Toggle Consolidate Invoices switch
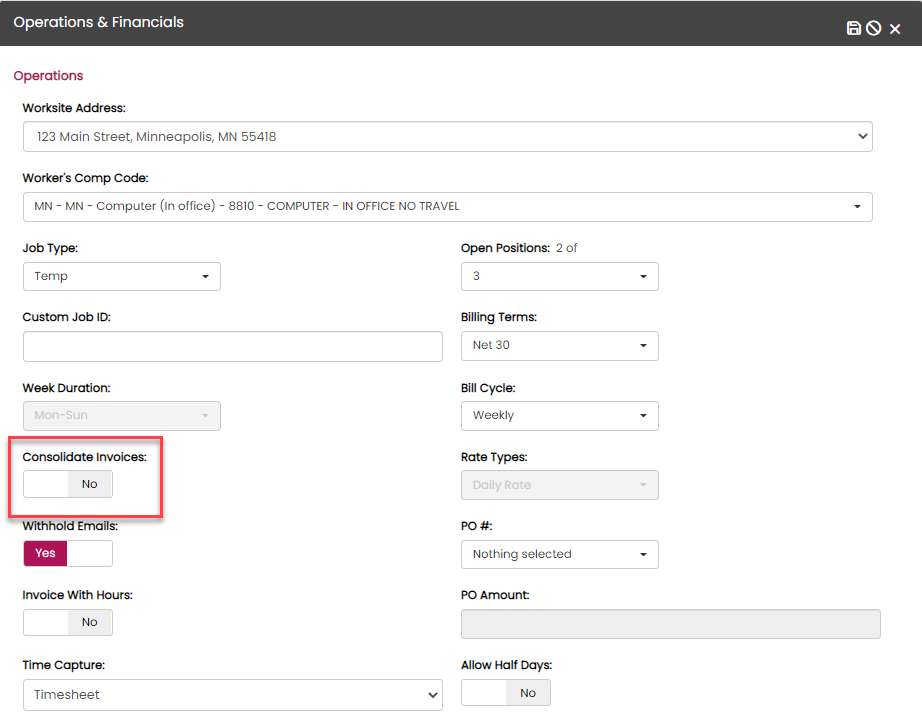The image size is (922, 712). (68, 484)
